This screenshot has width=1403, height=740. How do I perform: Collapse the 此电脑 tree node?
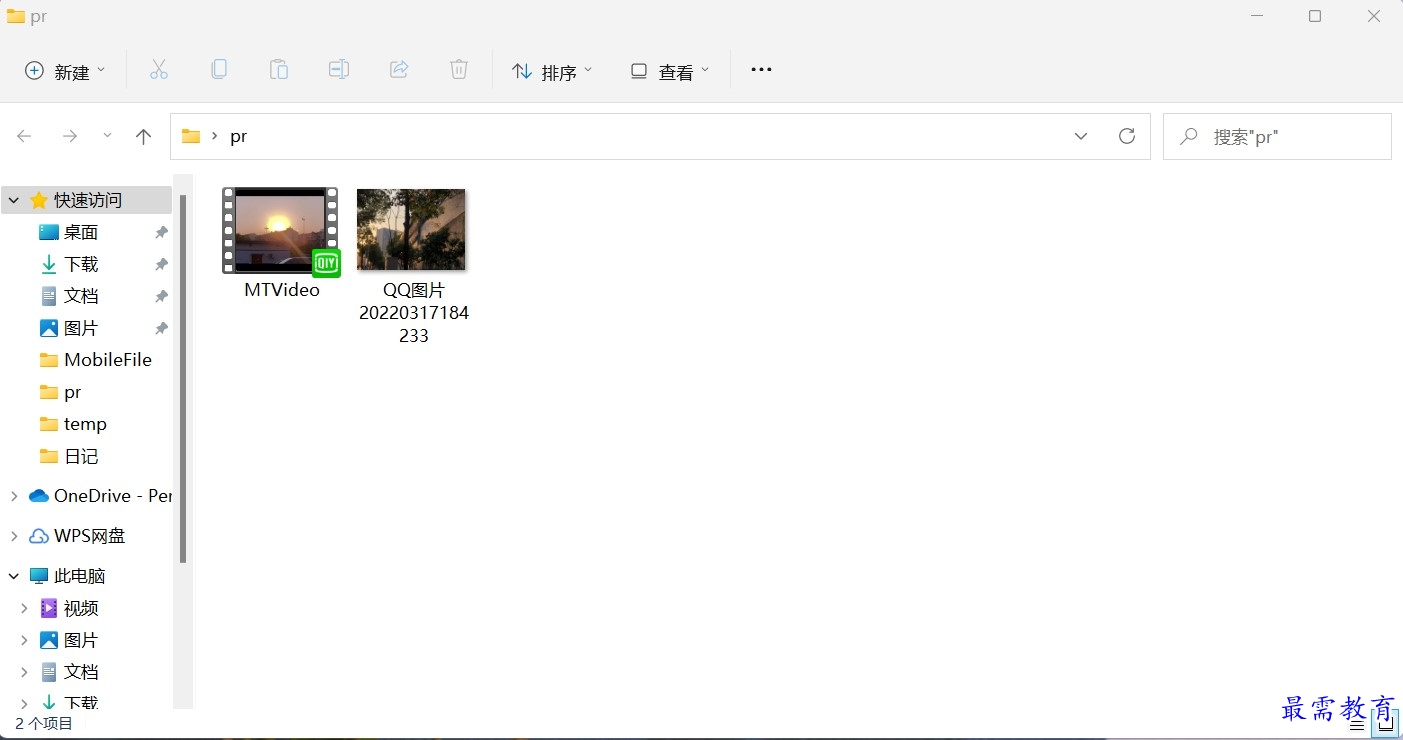coord(14,576)
